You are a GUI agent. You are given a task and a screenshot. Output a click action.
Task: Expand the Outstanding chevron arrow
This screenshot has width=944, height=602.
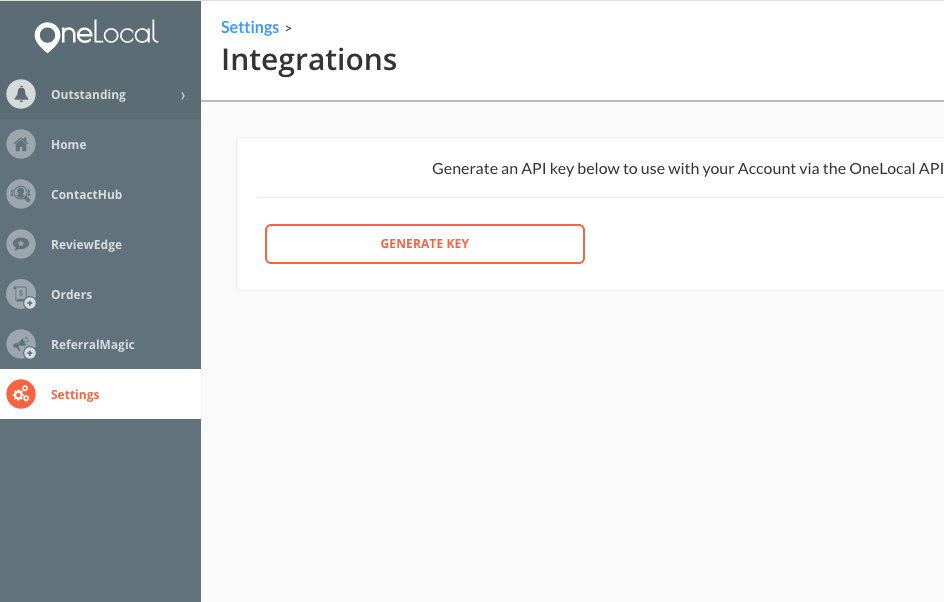pos(183,95)
